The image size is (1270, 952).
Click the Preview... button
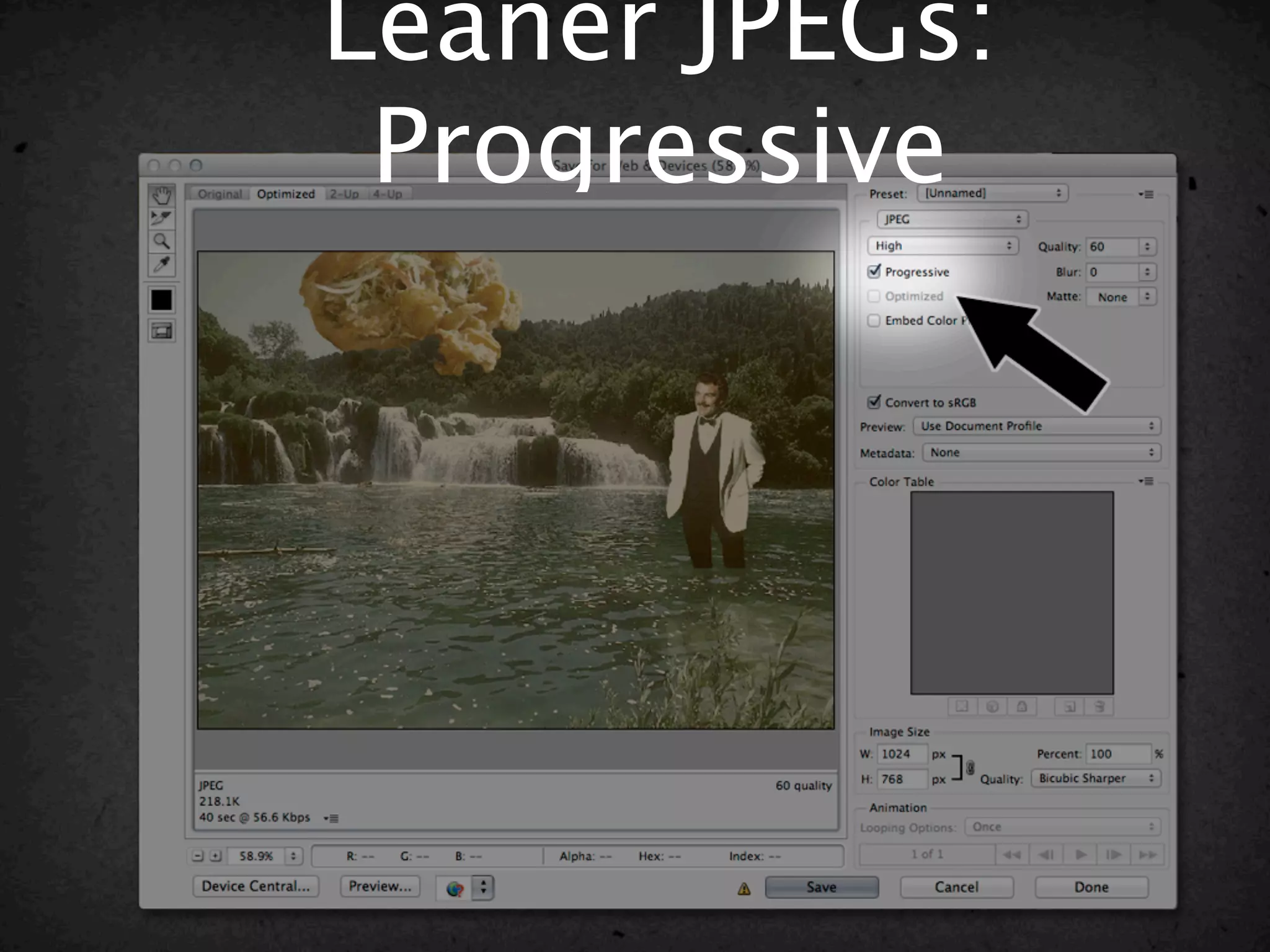pyautogui.click(x=380, y=886)
